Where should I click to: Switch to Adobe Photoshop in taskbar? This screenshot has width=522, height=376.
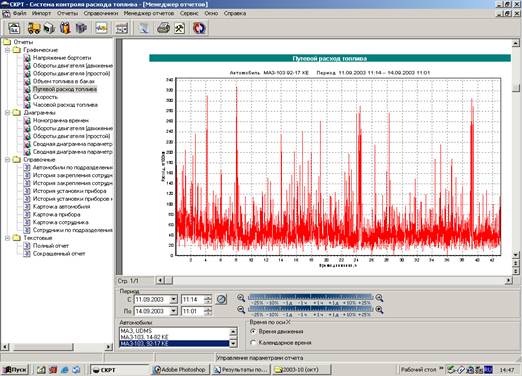click(x=180, y=370)
